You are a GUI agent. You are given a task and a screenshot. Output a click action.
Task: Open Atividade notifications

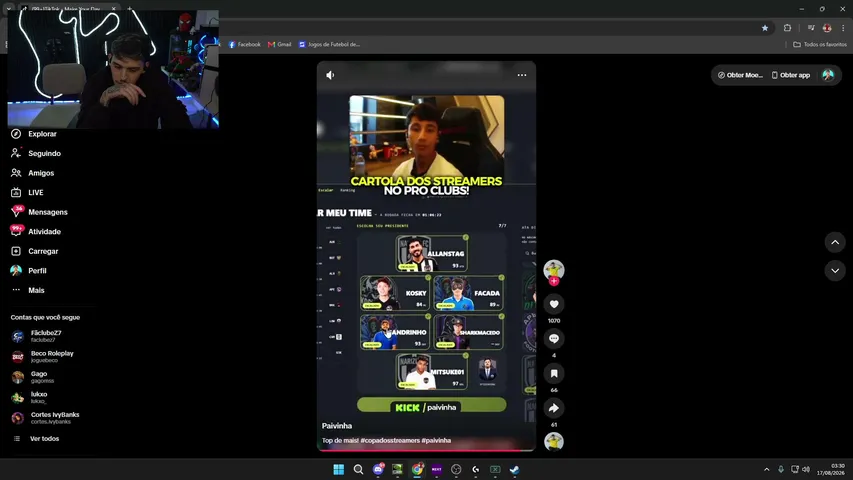[x=36, y=231]
